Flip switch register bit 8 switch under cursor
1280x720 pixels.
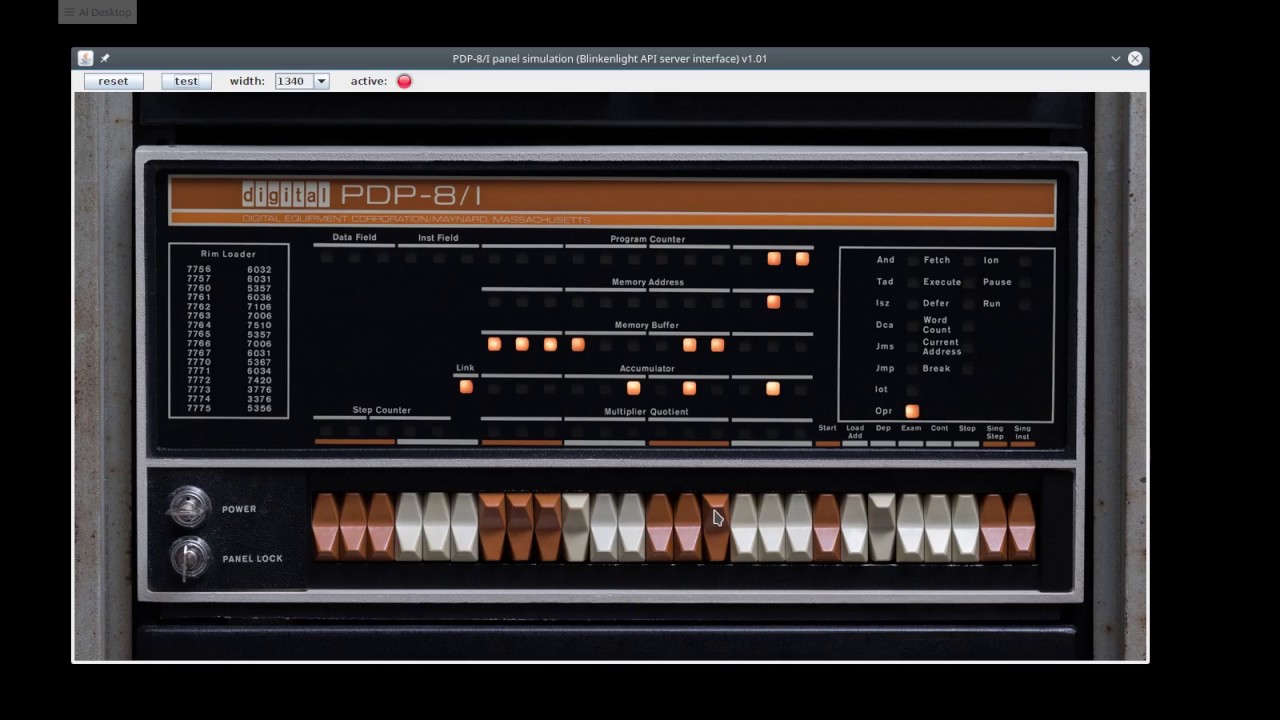tap(716, 526)
